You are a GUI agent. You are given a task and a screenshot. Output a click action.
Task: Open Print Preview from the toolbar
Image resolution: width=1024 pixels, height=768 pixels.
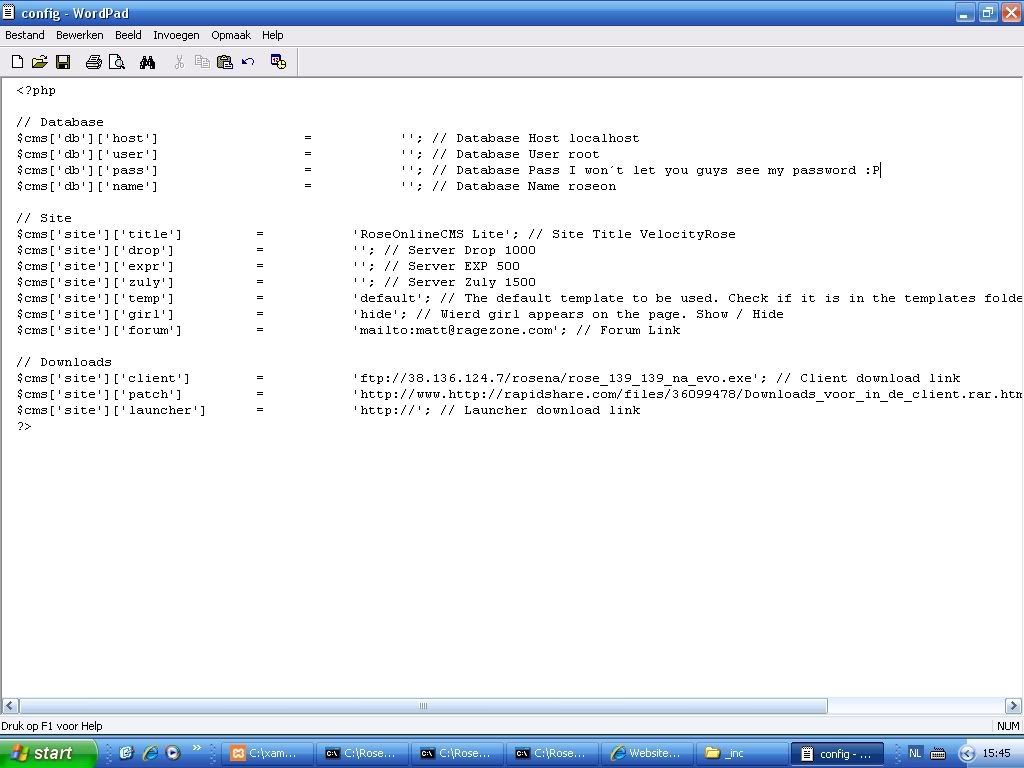117,62
